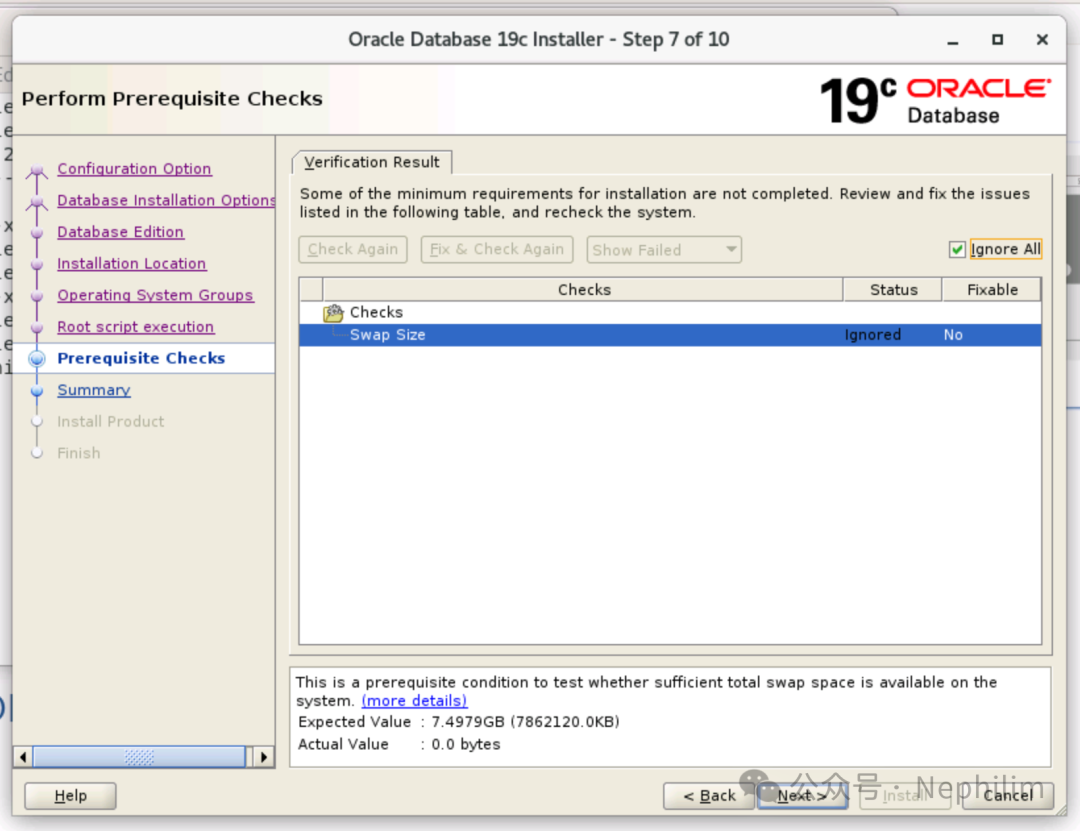Screen dimensions: 1080x831
Task: Select the Verification Result tab
Action: click(x=372, y=162)
